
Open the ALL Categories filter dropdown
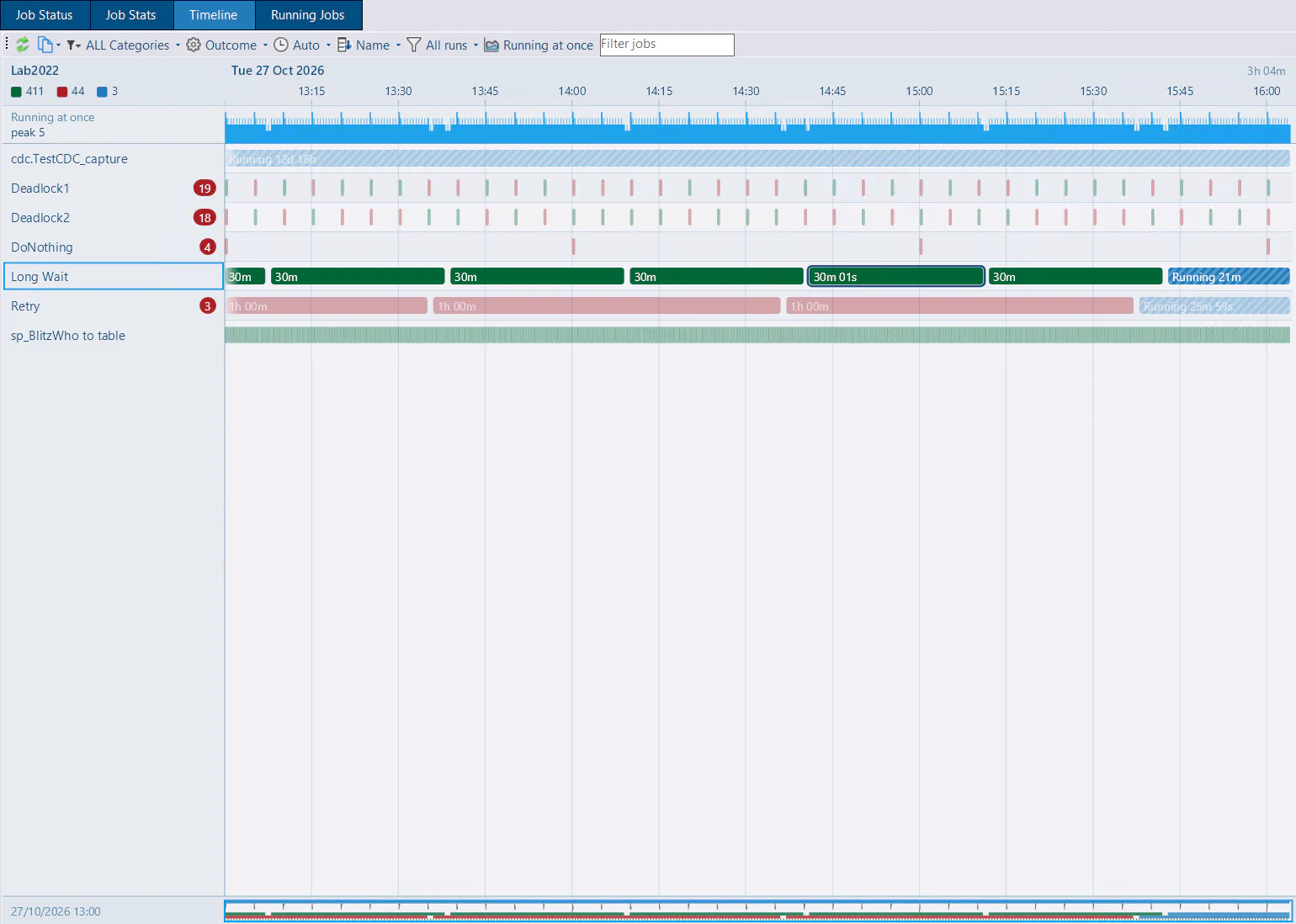click(124, 45)
